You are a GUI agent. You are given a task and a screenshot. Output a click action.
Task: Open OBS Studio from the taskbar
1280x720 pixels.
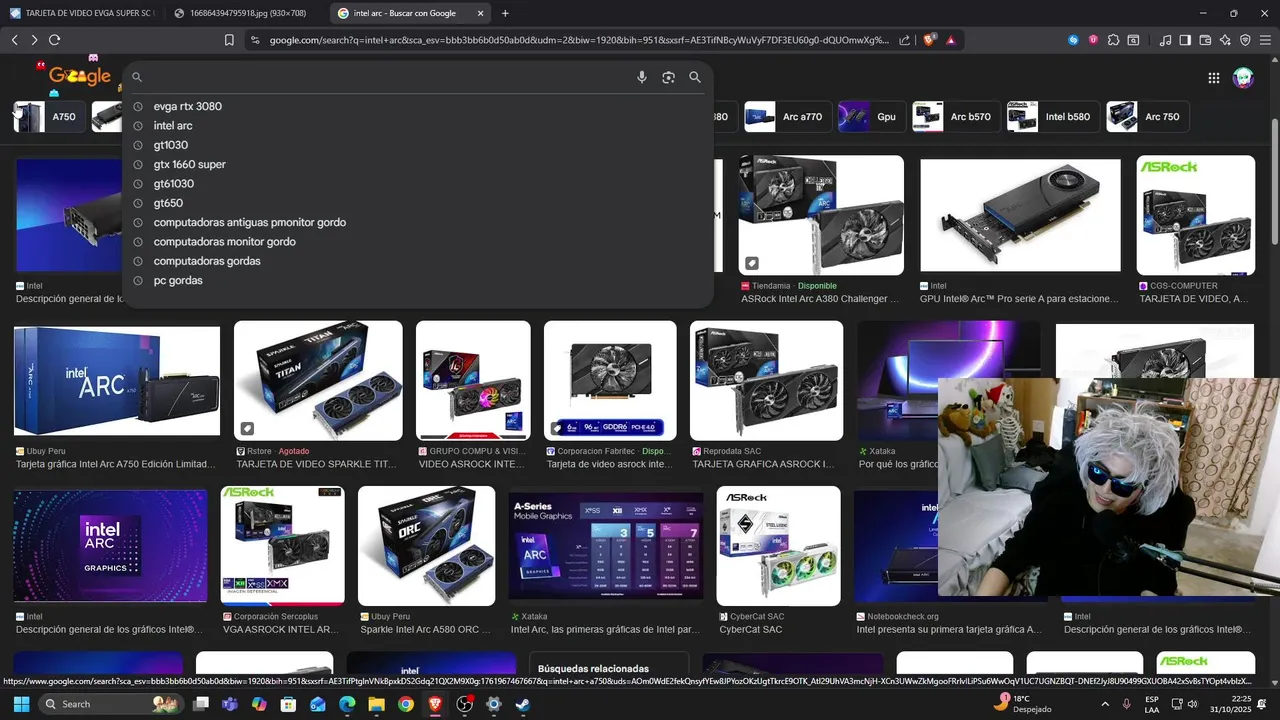click(464, 704)
